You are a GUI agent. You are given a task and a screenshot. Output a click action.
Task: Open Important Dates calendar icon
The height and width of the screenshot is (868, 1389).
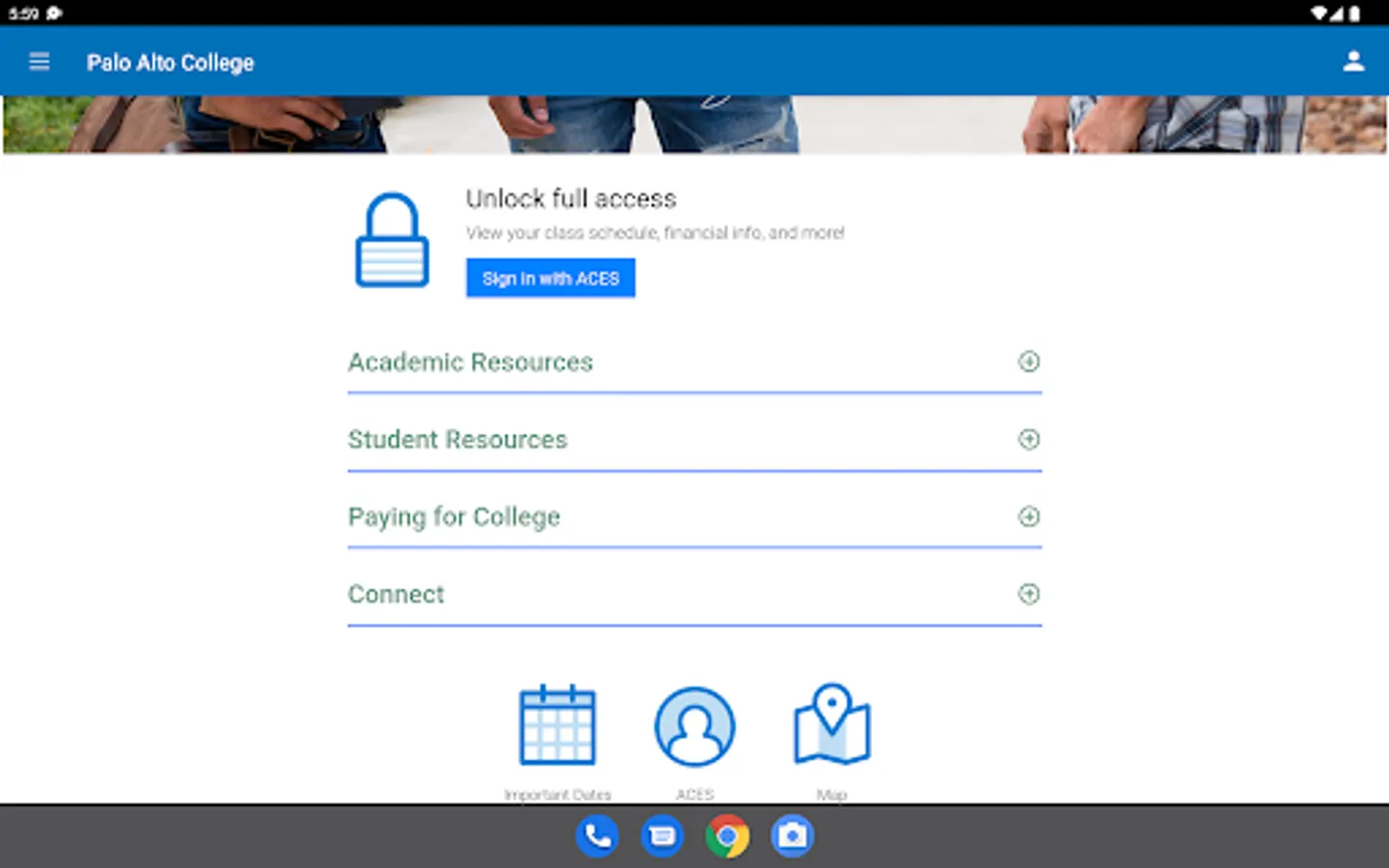[558, 724]
